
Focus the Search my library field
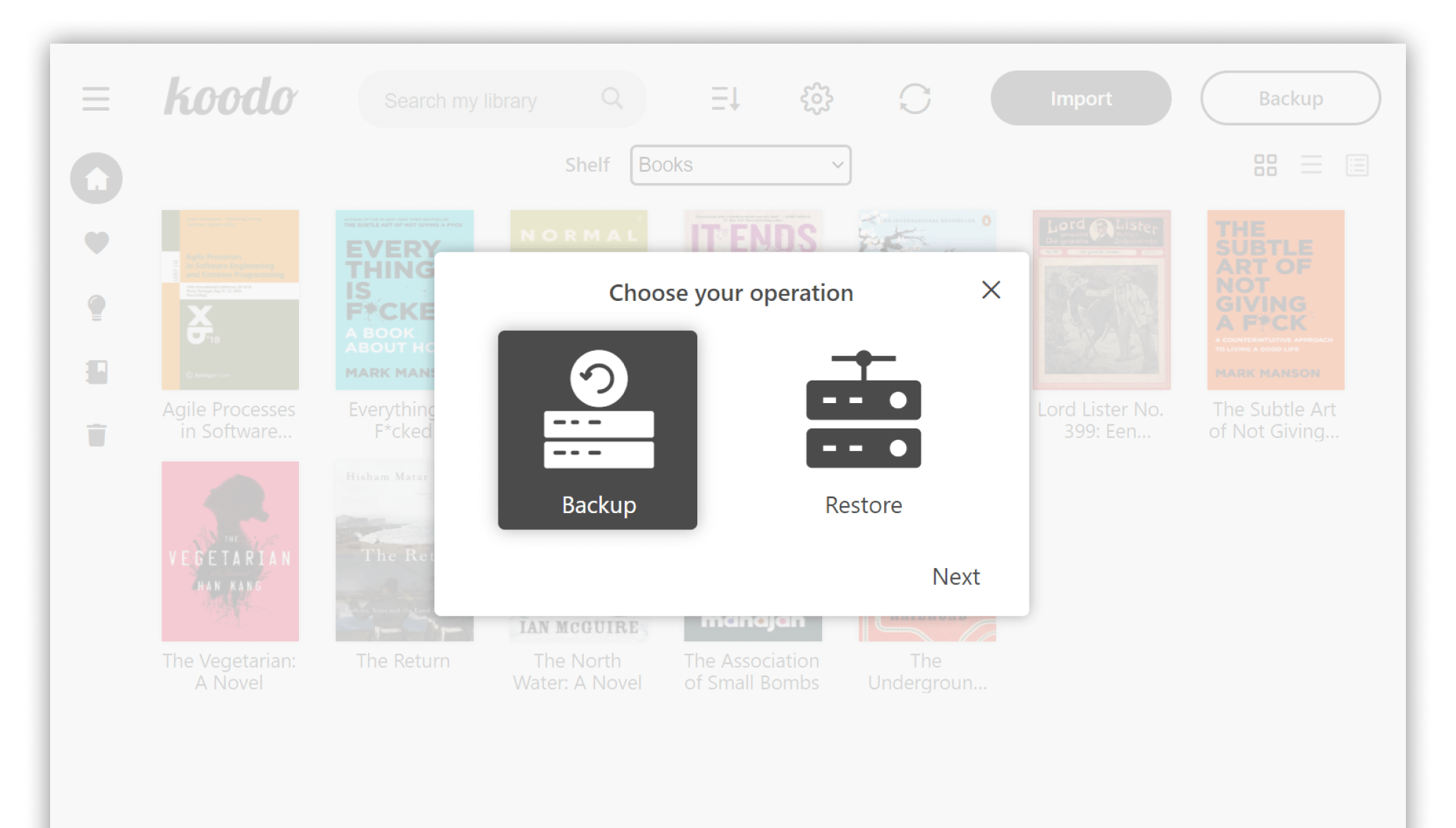click(x=502, y=99)
